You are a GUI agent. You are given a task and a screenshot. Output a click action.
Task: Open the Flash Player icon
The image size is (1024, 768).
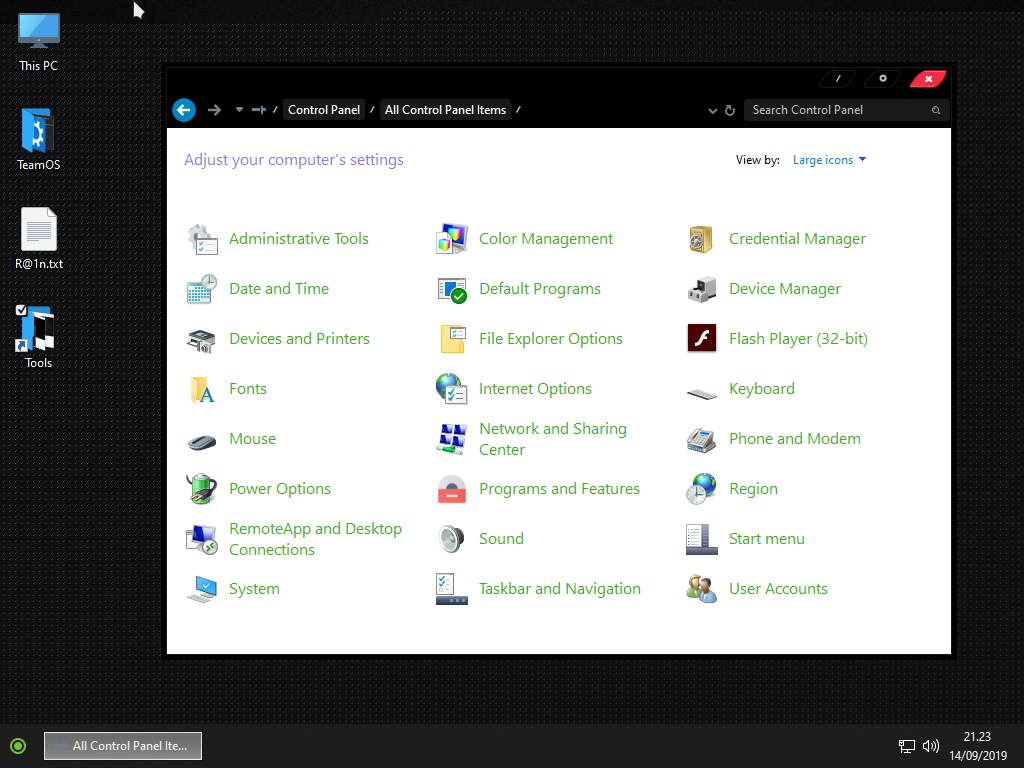point(701,339)
